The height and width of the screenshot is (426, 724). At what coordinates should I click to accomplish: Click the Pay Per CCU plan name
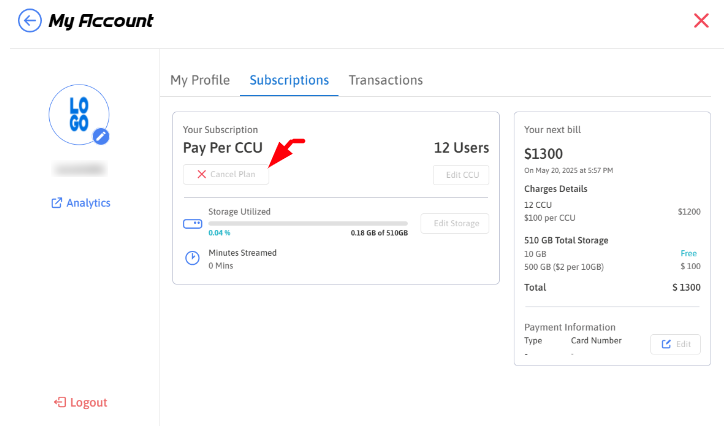point(222,148)
